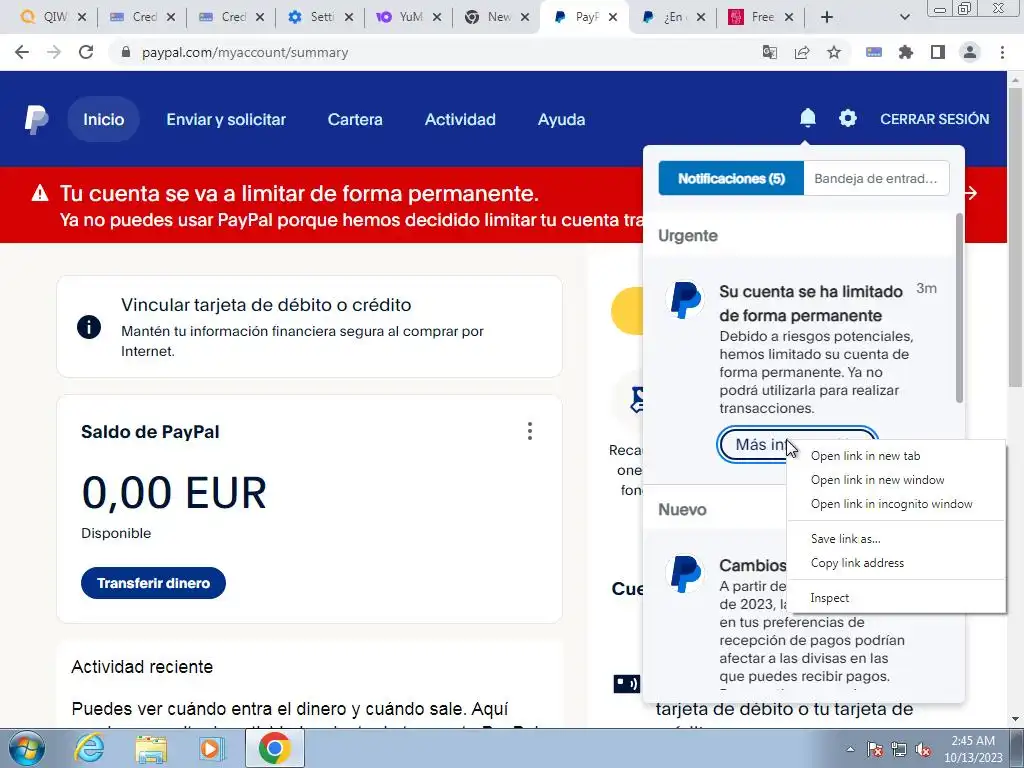
Task: Click the lock icon in address bar
Action: [x=126, y=52]
